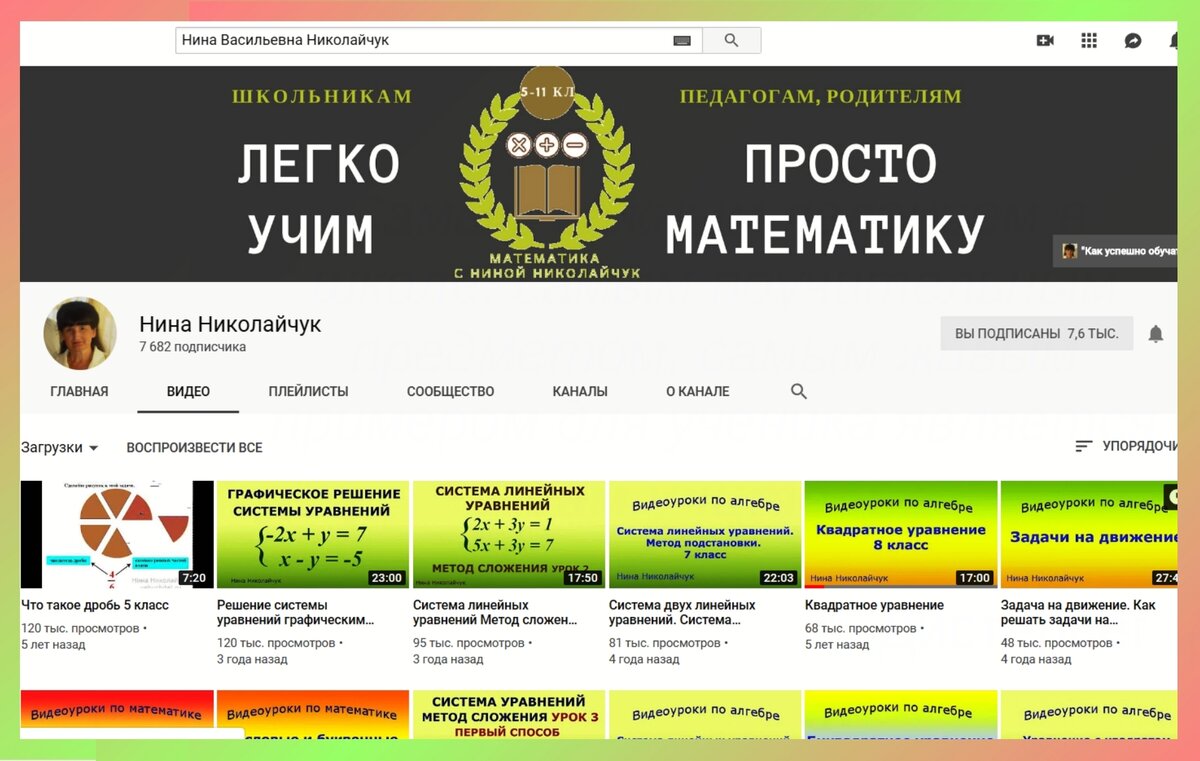This screenshot has height=761, width=1200.
Task: Open Нина Николайчук channel avatar
Action: [80, 333]
